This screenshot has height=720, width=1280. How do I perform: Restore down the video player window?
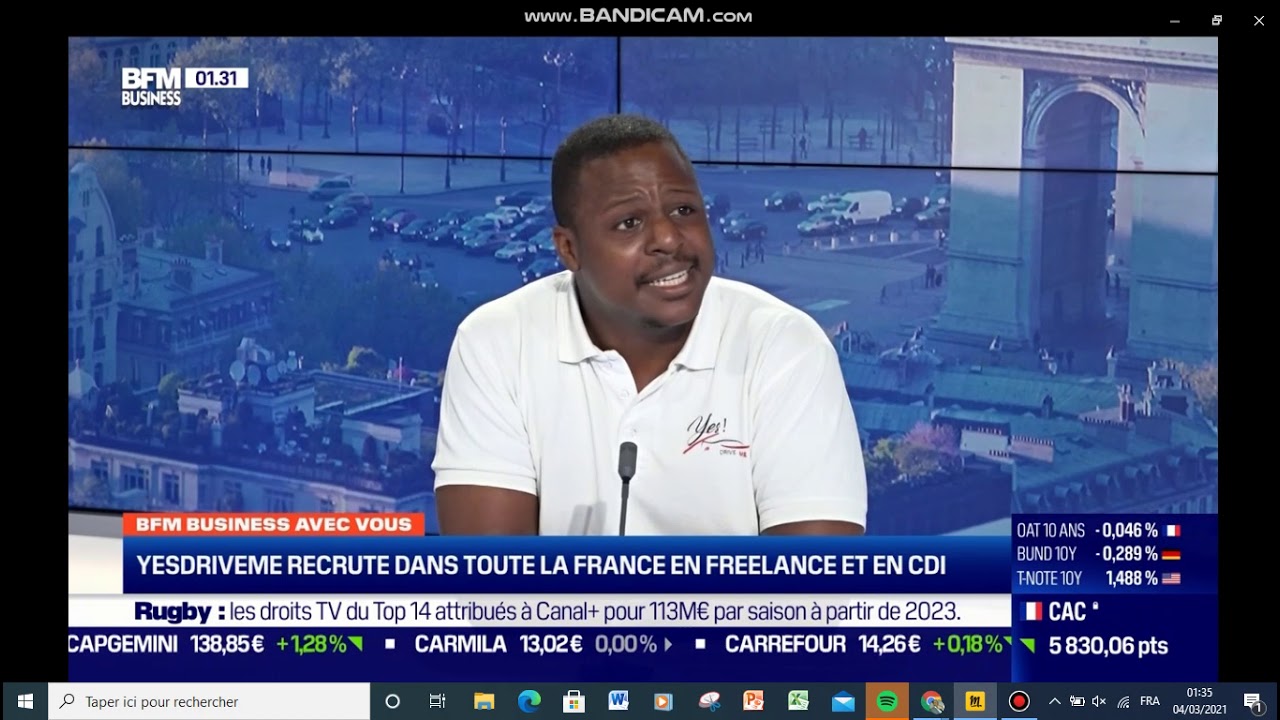point(1217,20)
